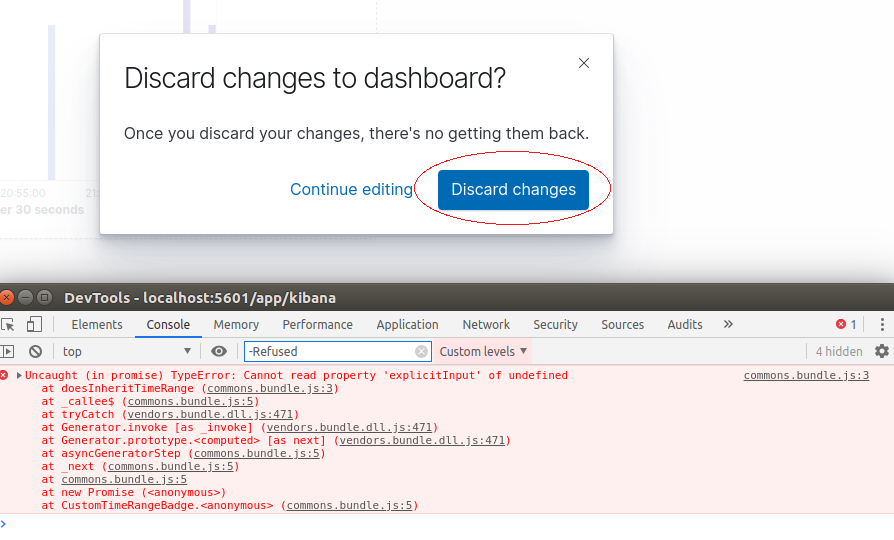Open DevTools three-dot customize menu
The image size is (894, 540).
(882, 324)
